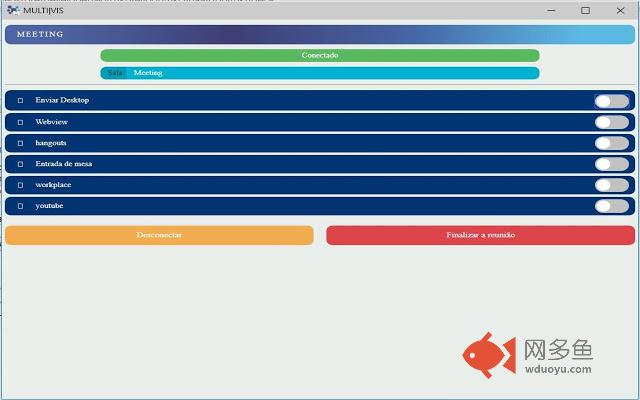The image size is (640, 400).
Task: Click the green Conectado status bar
Action: coord(320,55)
